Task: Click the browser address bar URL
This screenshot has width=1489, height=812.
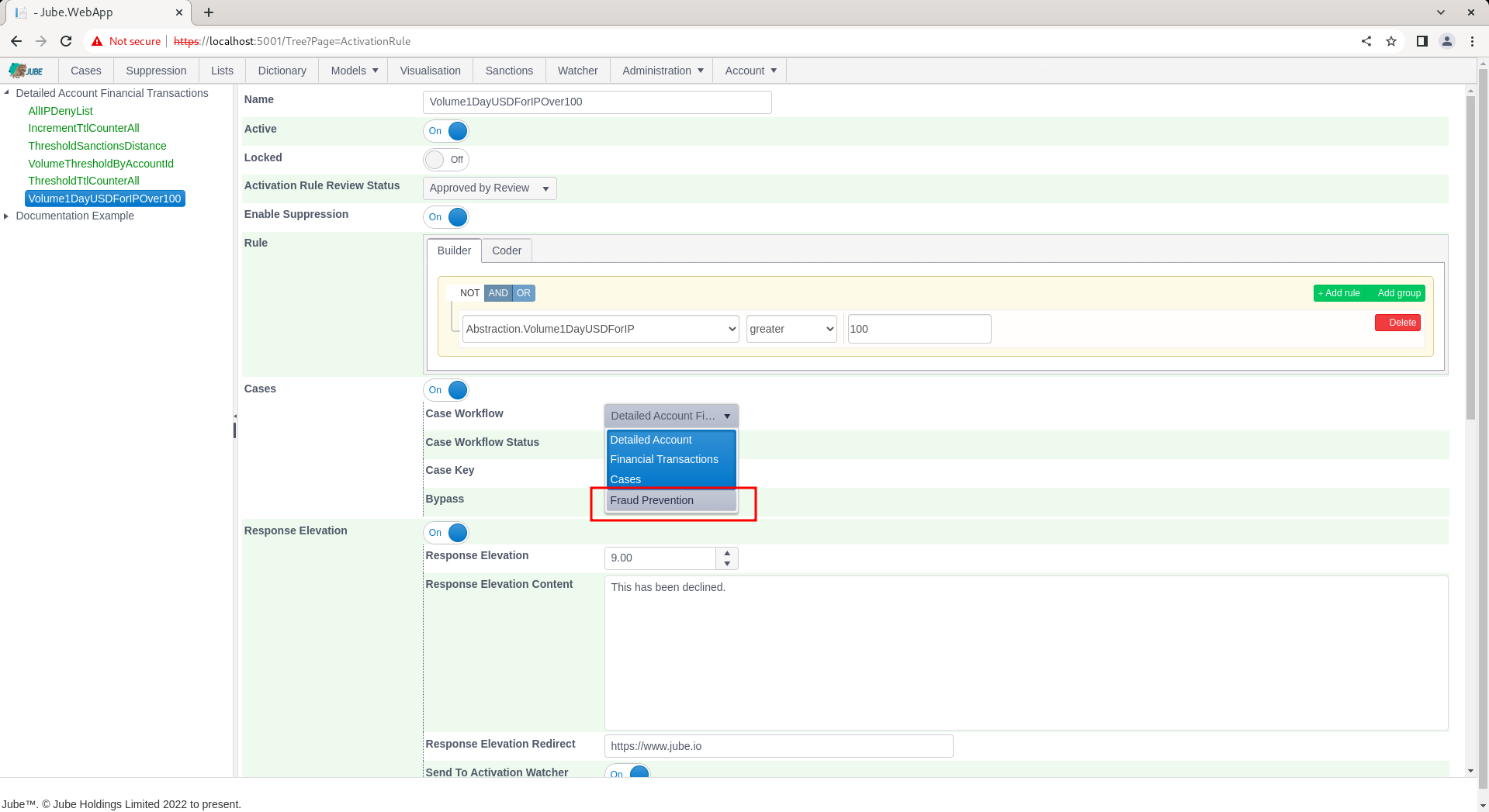Action: pos(292,41)
